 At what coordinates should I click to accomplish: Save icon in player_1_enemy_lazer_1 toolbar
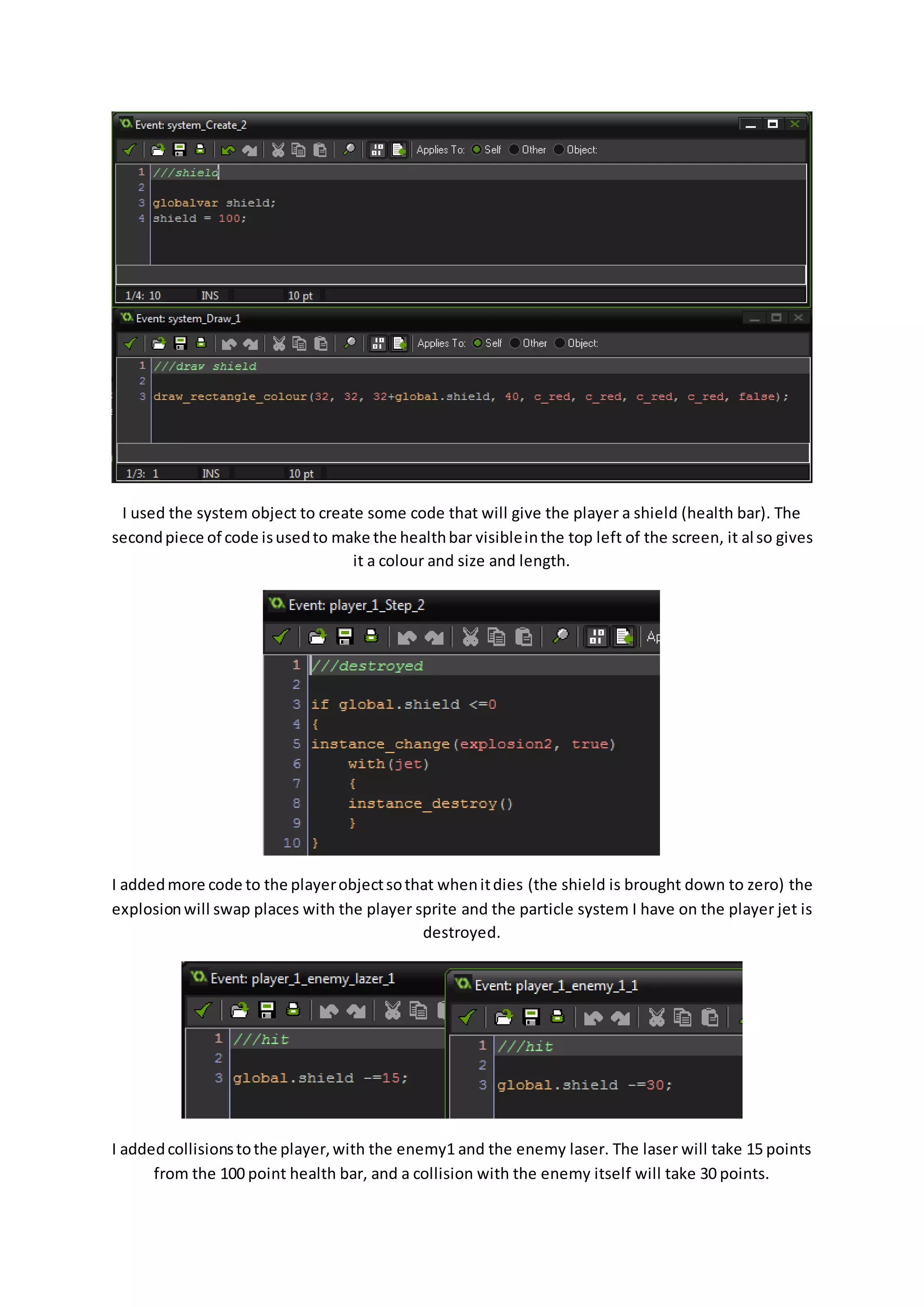coord(267,1010)
